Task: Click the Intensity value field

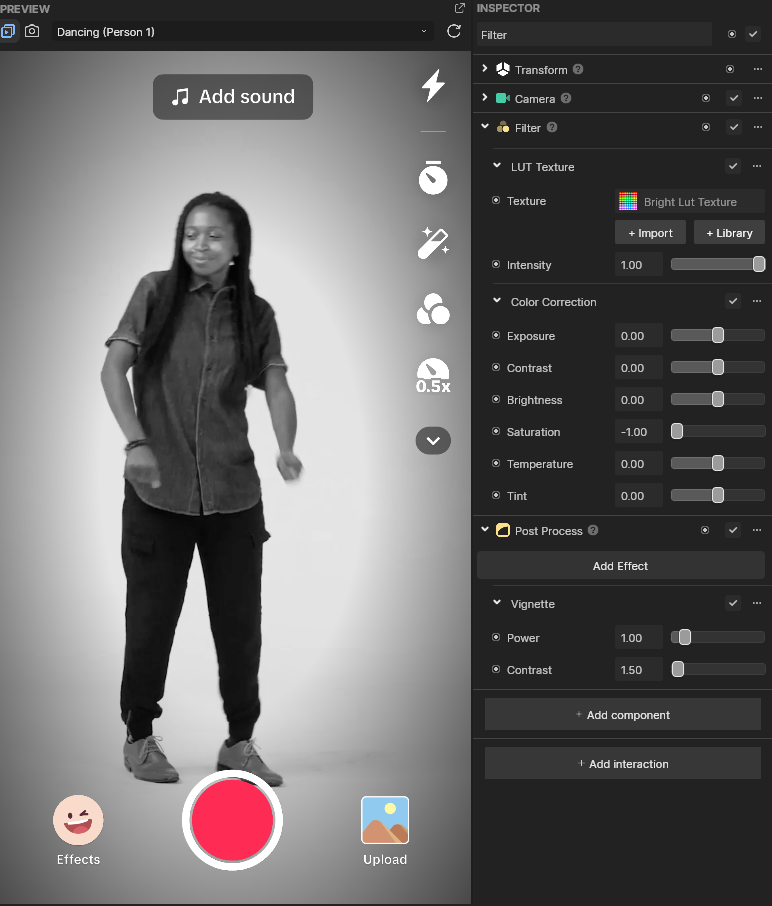Action: click(639, 265)
